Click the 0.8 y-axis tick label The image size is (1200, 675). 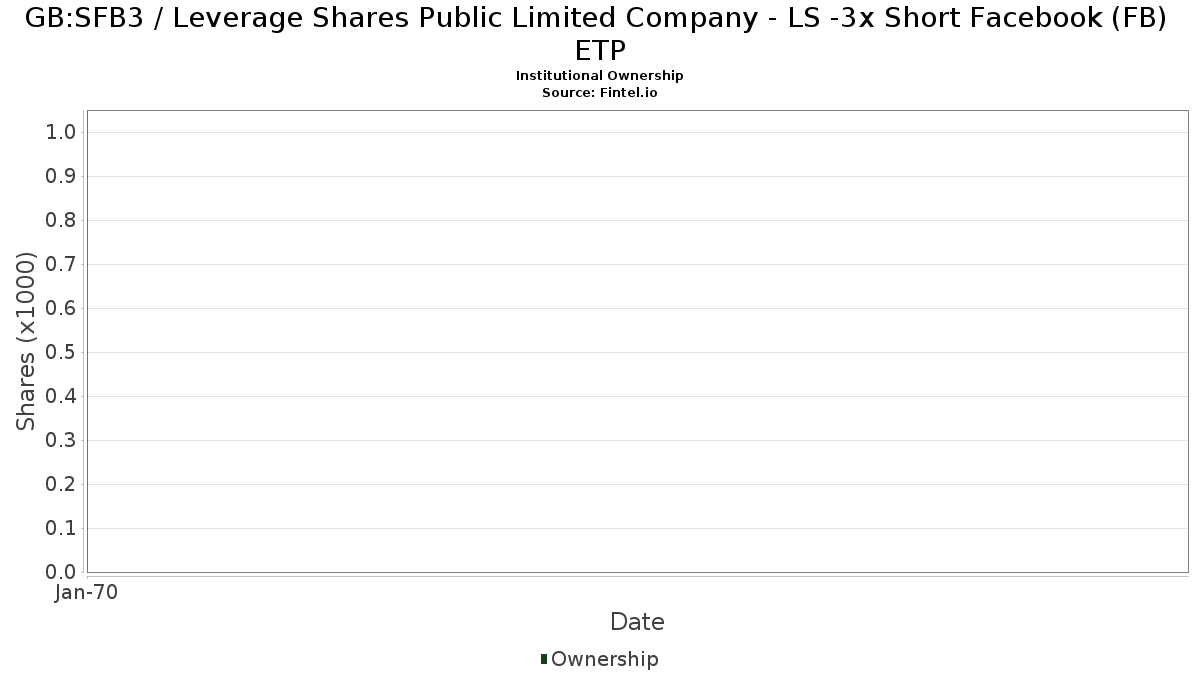61,221
